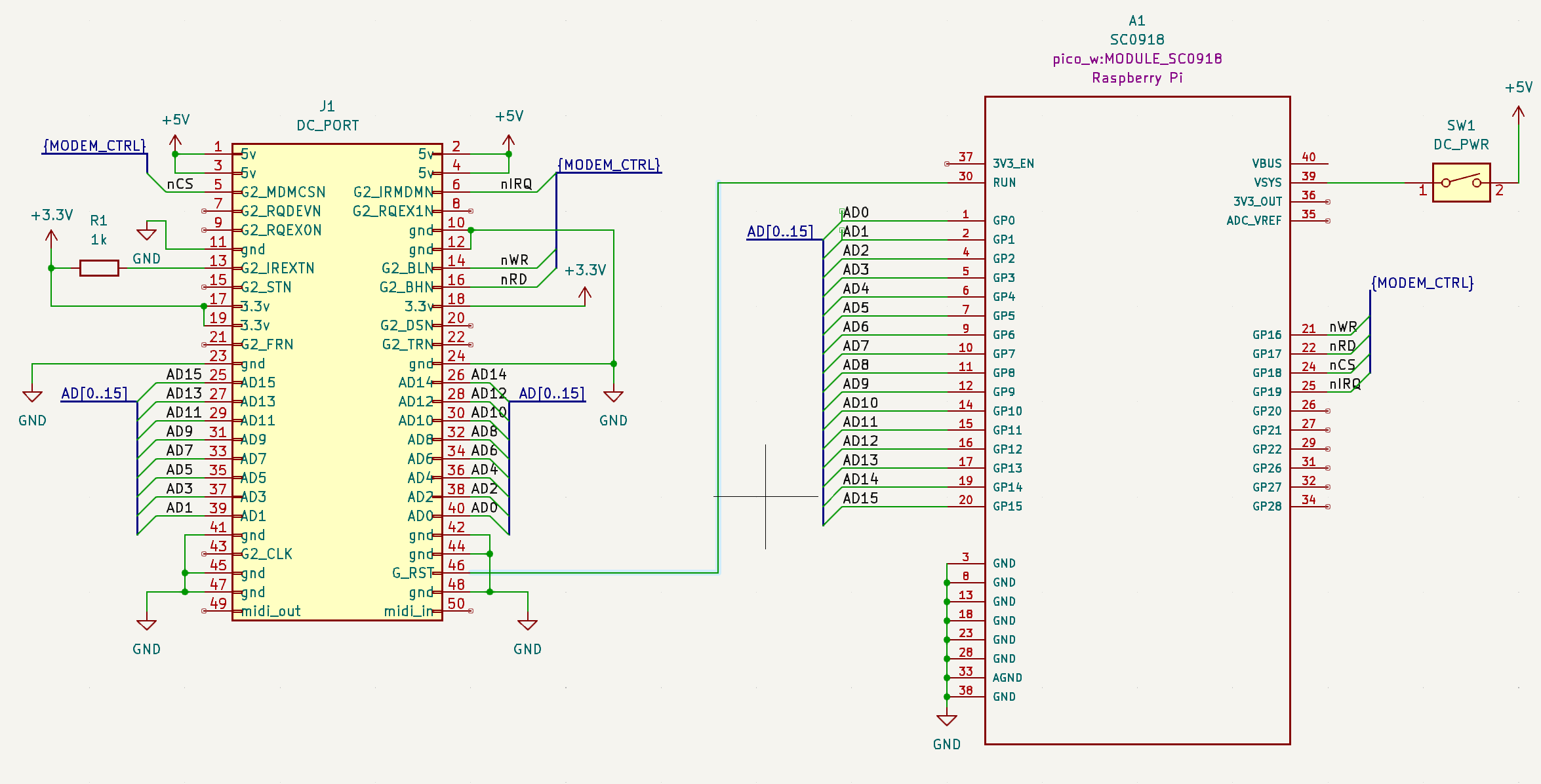Click the AD14 net label at J1 pin 26
The image size is (1541, 784).
click(x=489, y=375)
